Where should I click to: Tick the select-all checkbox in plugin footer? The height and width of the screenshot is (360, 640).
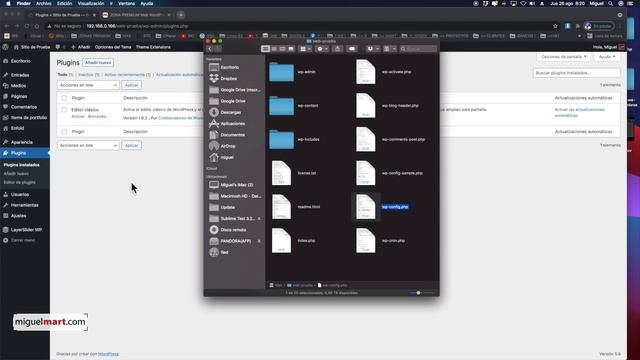(64, 132)
